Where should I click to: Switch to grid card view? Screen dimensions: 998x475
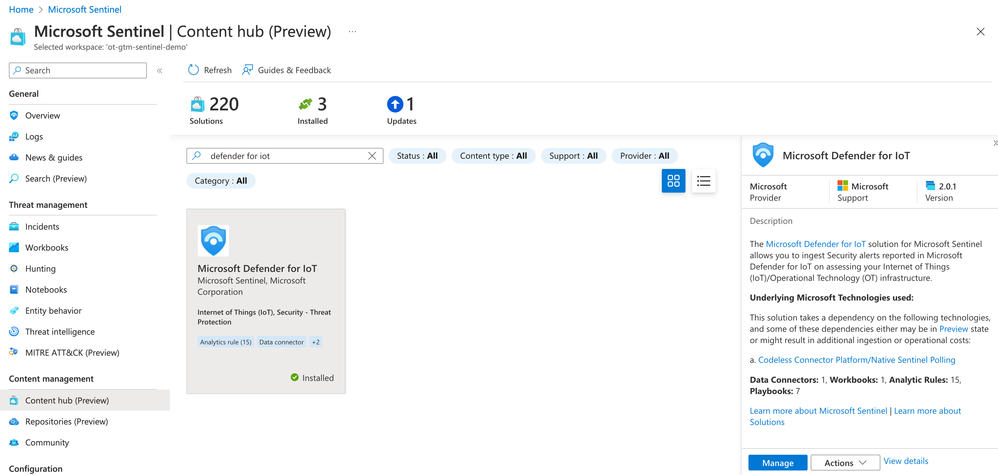point(673,181)
